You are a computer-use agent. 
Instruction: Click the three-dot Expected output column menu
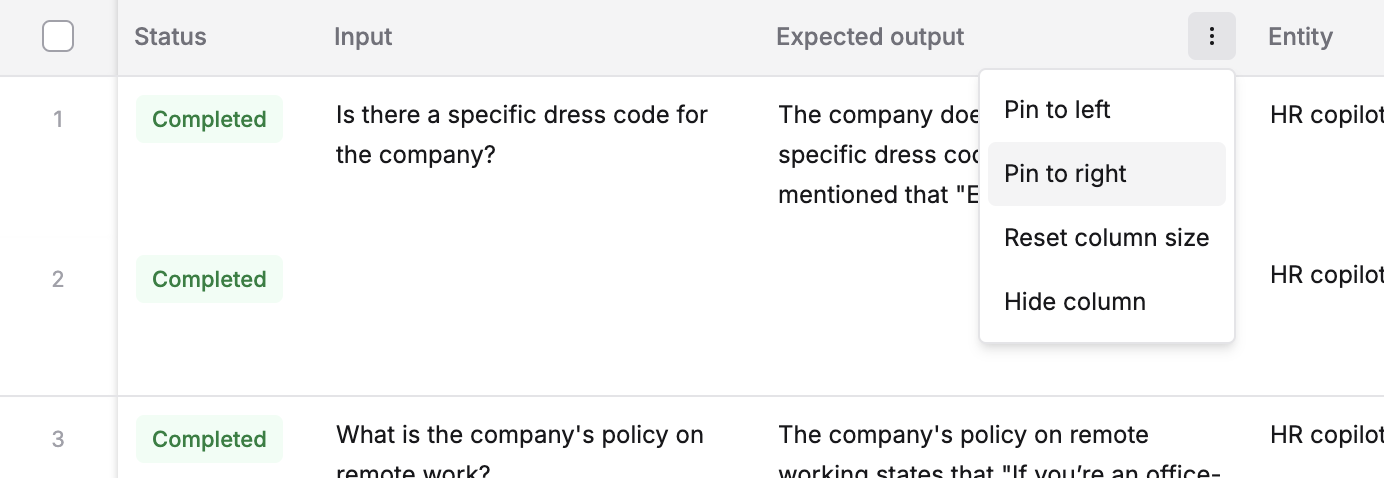[1212, 37]
